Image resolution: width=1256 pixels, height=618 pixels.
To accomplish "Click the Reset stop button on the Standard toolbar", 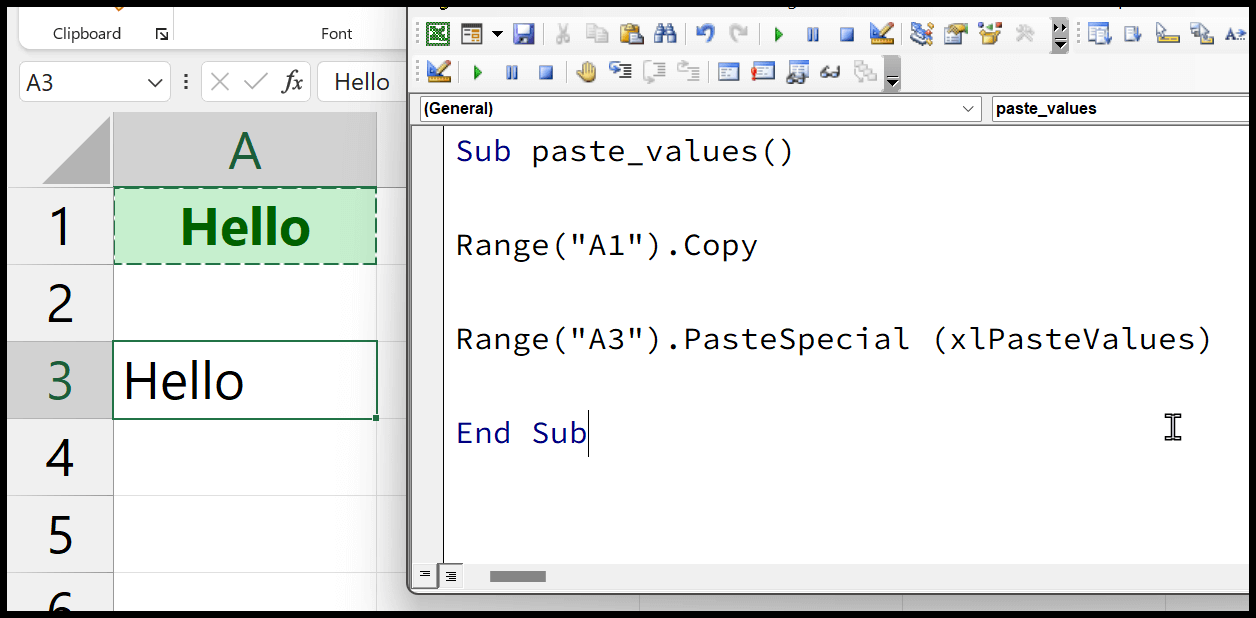I will point(846,34).
